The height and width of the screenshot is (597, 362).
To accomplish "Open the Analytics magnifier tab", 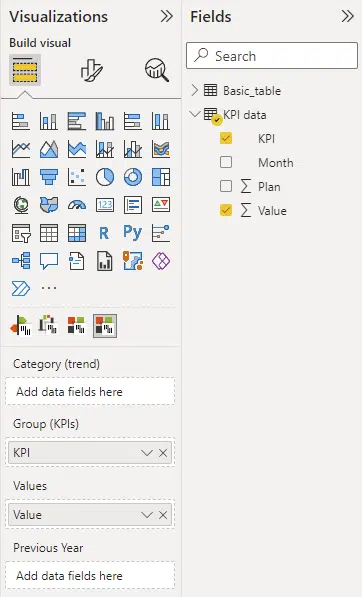I will tap(156, 70).
